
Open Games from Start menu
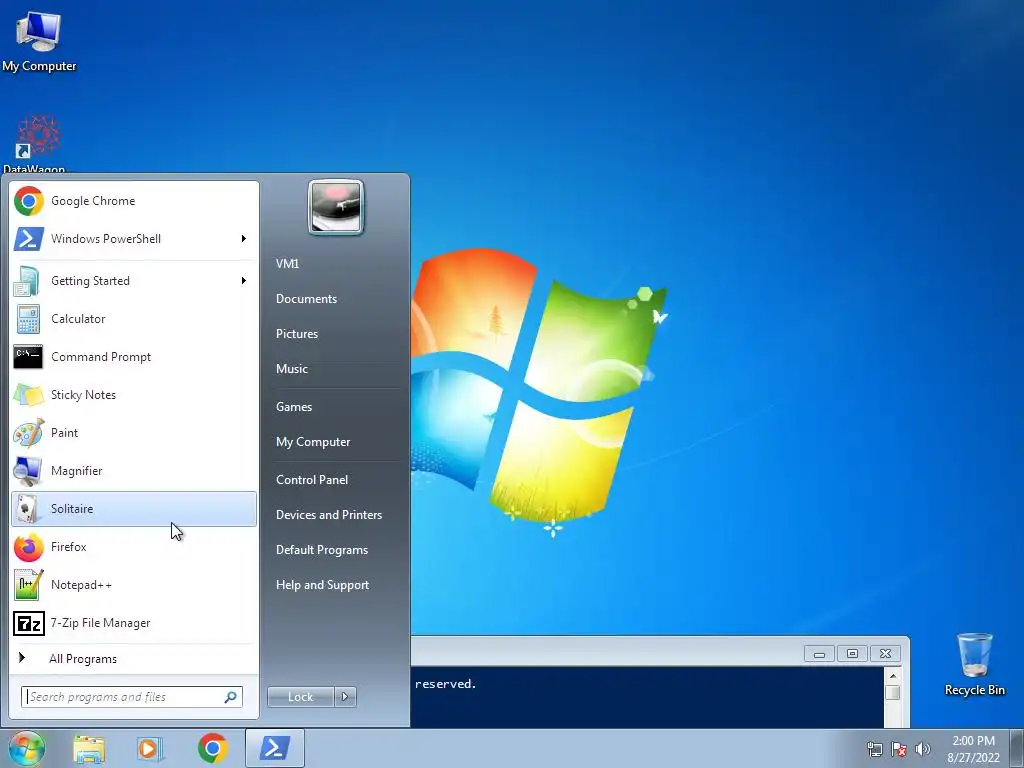pos(294,407)
